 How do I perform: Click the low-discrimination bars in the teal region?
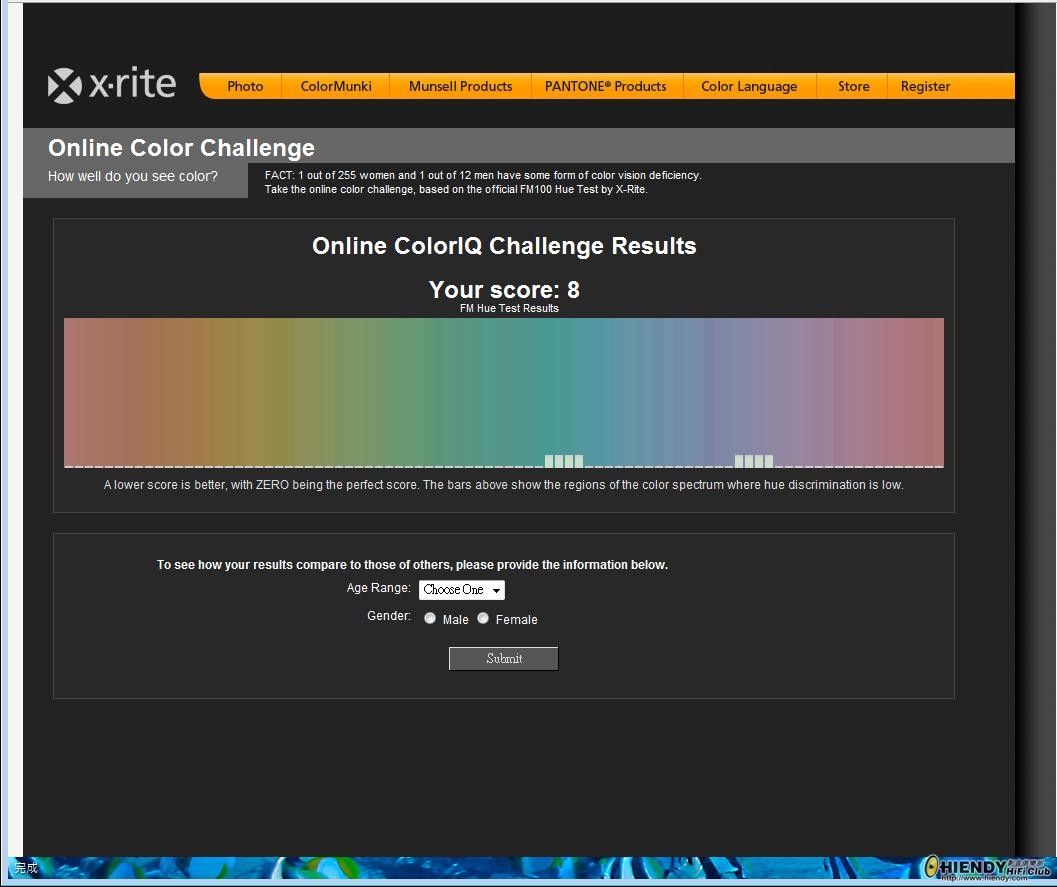(564, 461)
